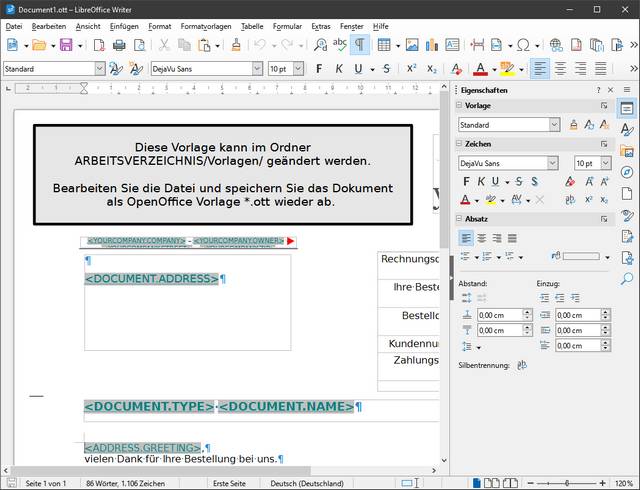Collapse the Zeichen section in sidebar
The height and width of the screenshot is (490, 640).
(x=460, y=144)
